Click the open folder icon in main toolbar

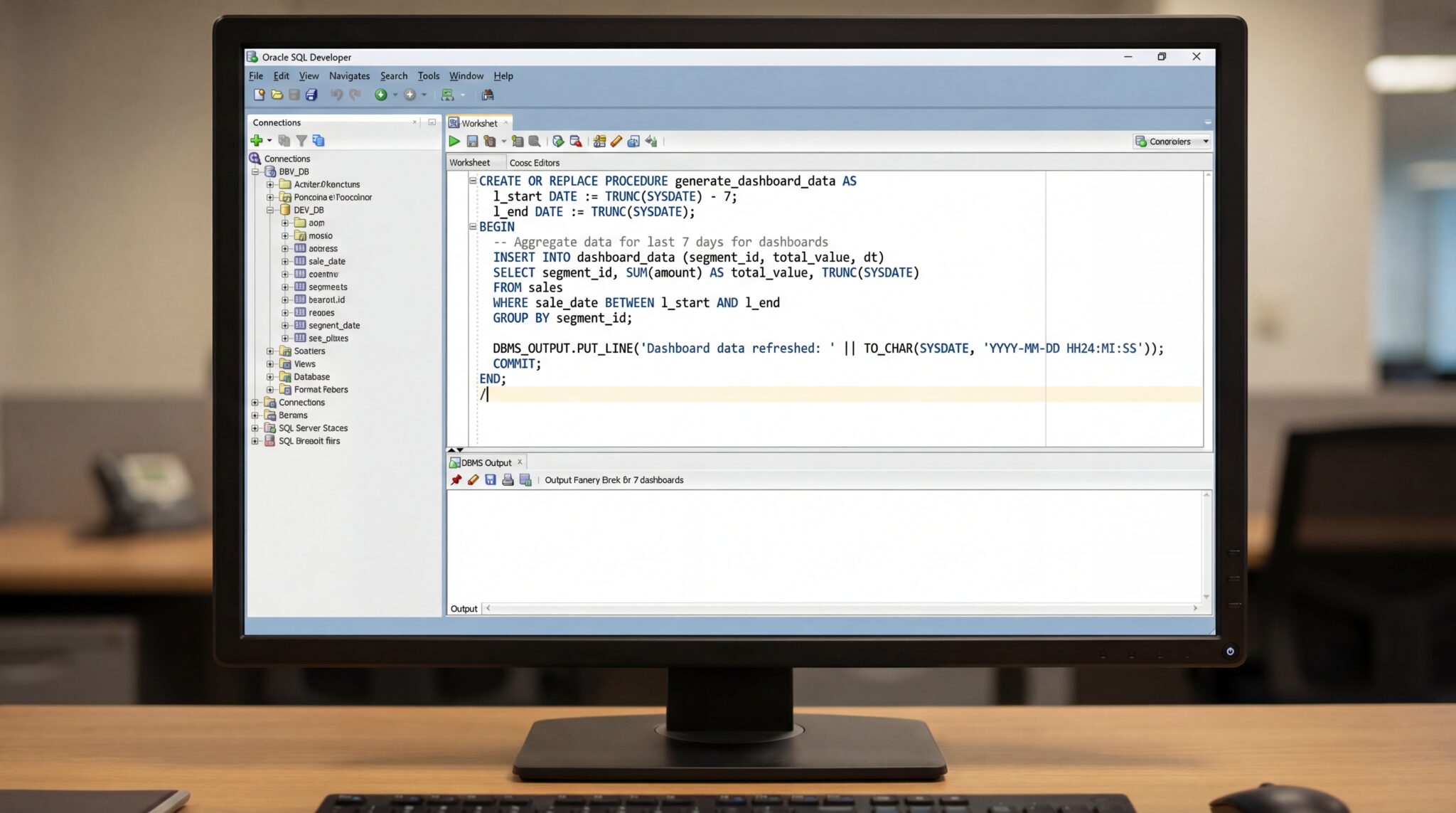pos(277,95)
